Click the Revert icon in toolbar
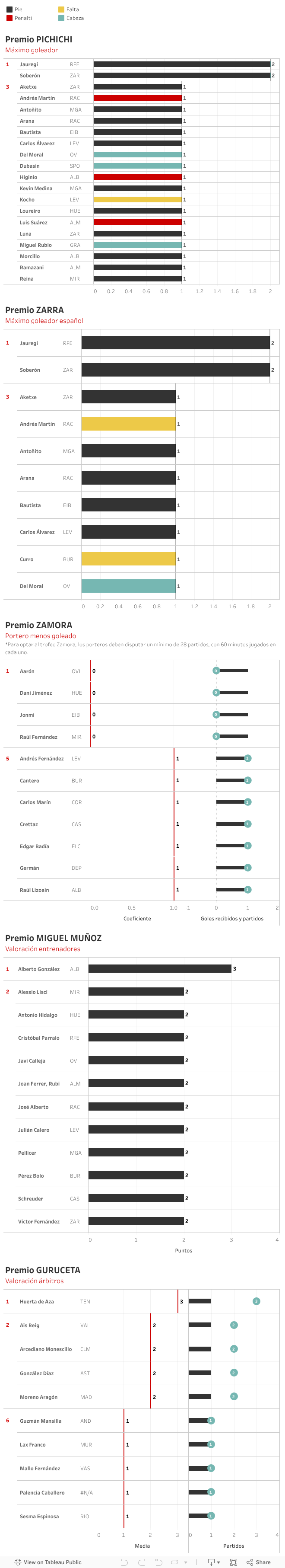Image resolution: width=285 pixels, height=1568 pixels. 158,1562
